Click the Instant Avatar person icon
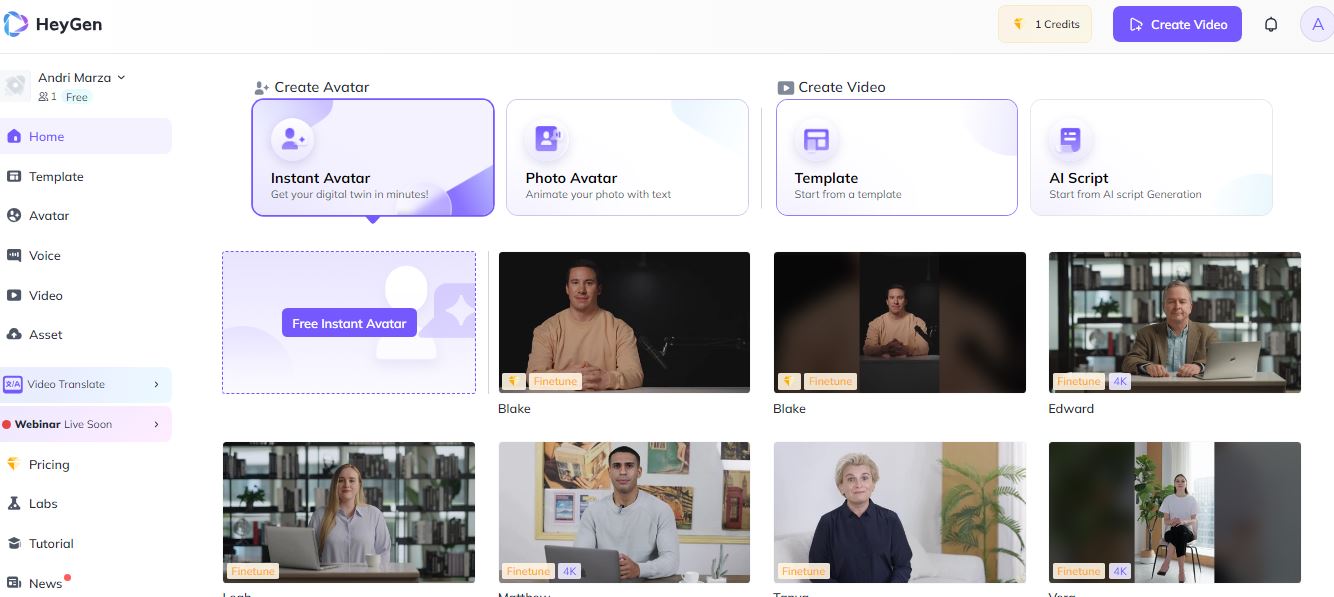This screenshot has height=597, width=1334. click(293, 139)
